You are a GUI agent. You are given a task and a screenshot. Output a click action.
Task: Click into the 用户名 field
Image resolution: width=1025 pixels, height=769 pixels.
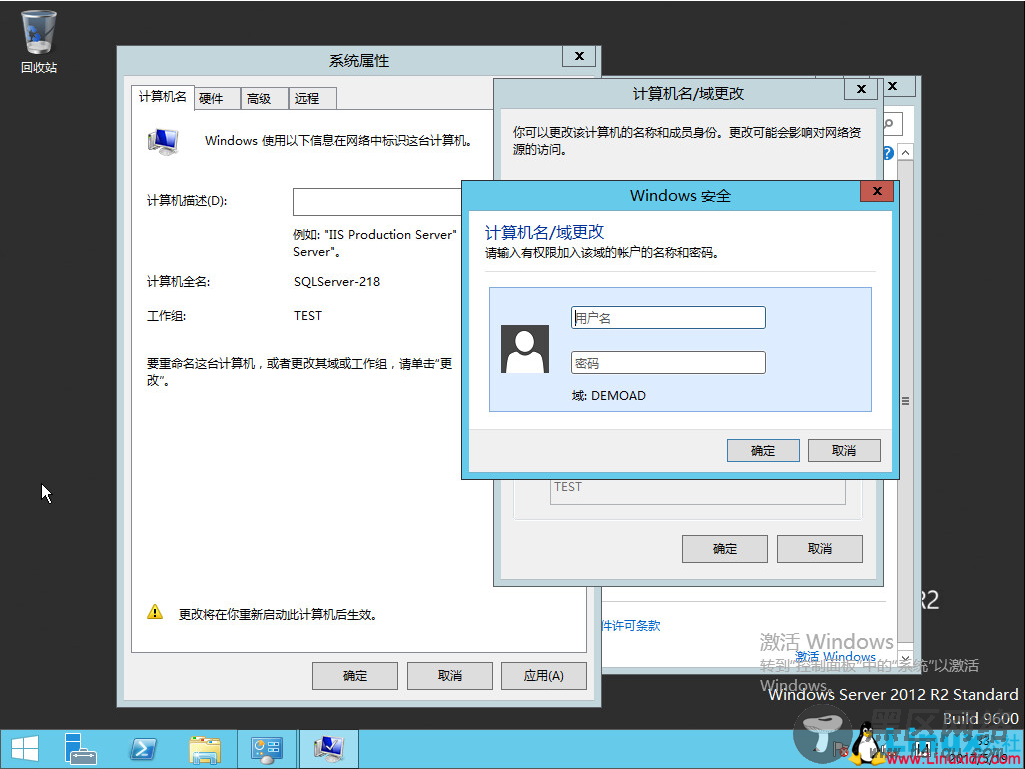668,318
